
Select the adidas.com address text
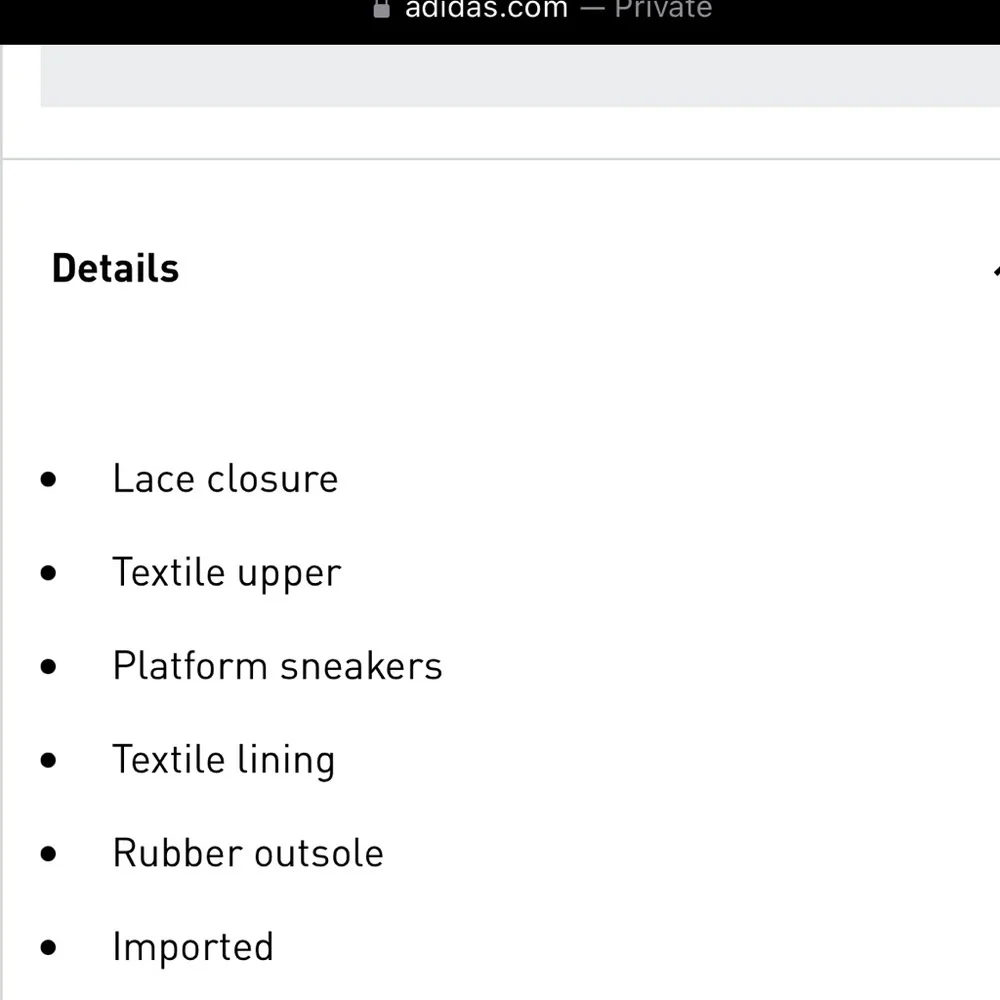pos(486,9)
